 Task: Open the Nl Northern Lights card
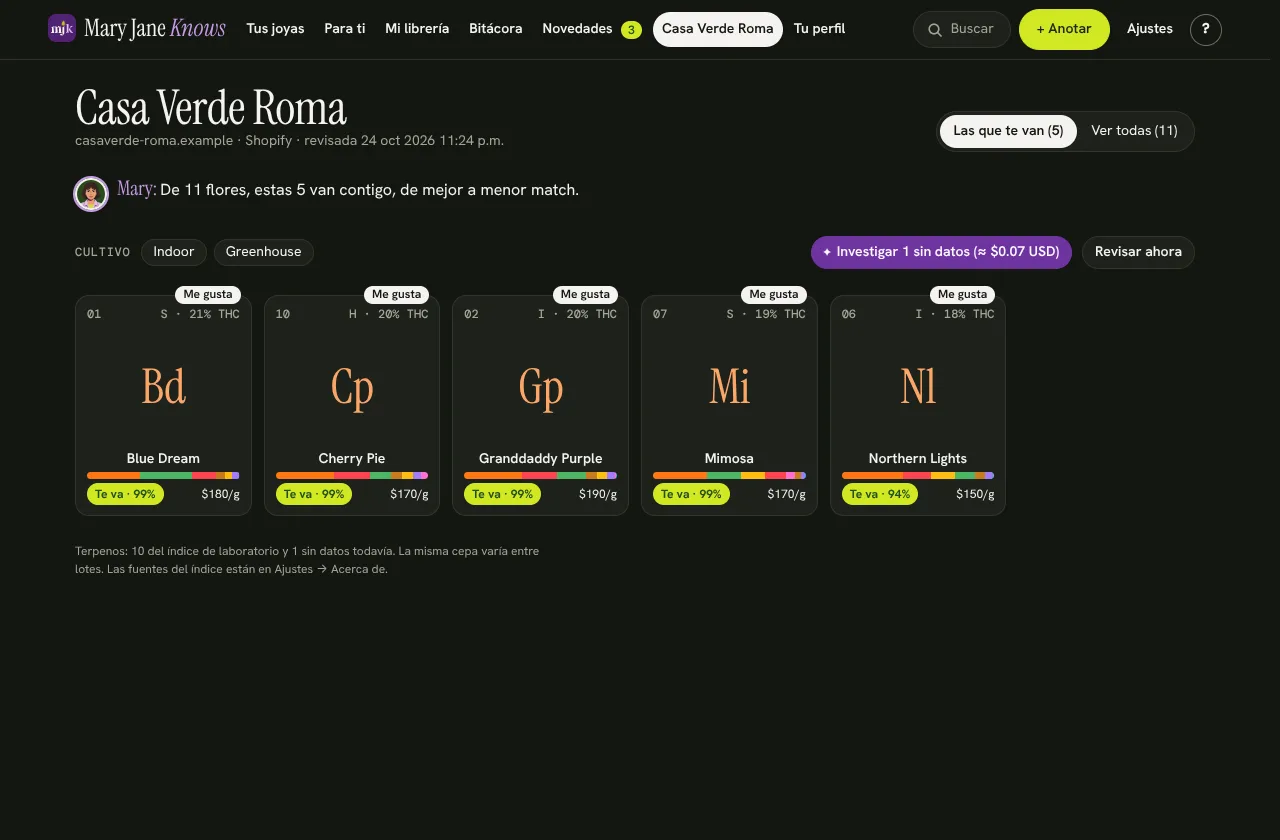918,406
